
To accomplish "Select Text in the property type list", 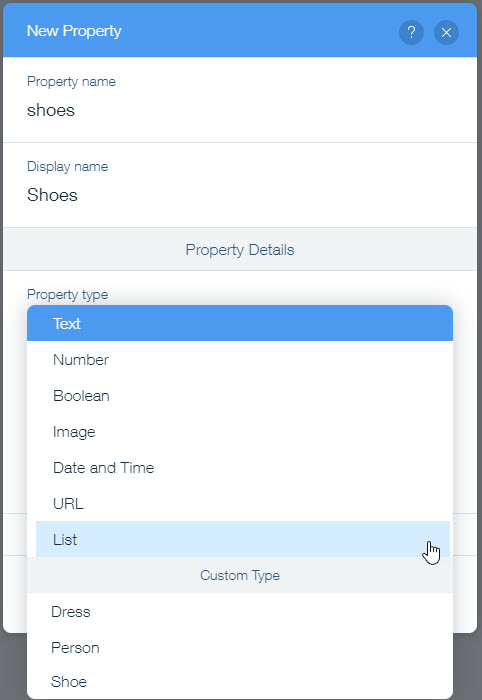I will pyautogui.click(x=240, y=323).
